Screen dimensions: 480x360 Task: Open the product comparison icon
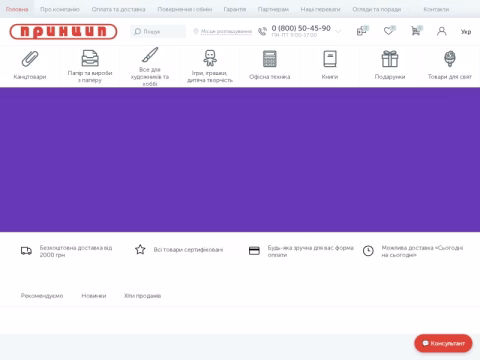361,31
